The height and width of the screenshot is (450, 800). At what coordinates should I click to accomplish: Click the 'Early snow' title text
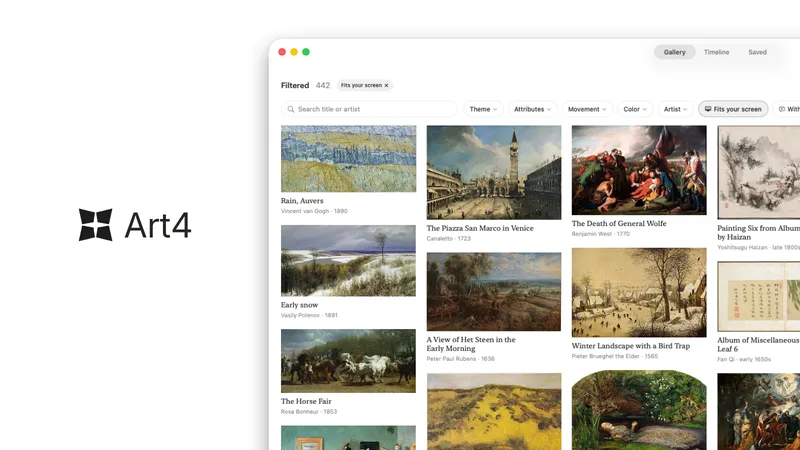[299, 305]
